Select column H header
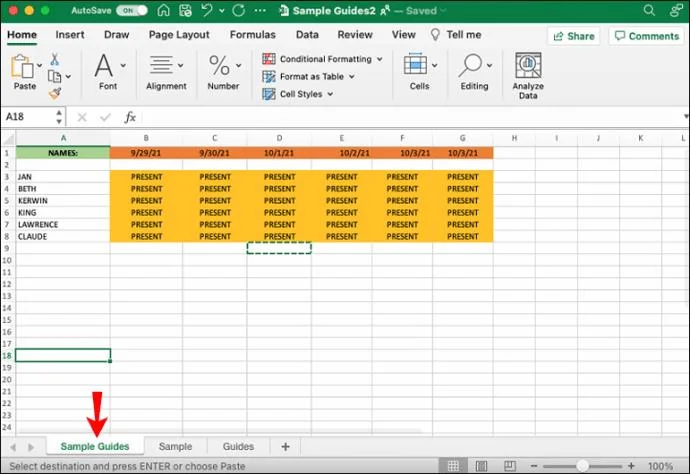This screenshot has width=690, height=474. click(x=514, y=138)
